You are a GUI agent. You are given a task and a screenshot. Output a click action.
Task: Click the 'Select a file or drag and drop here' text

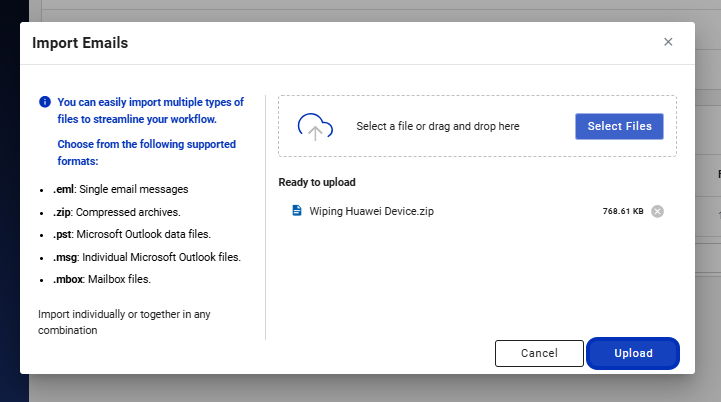[x=438, y=126]
